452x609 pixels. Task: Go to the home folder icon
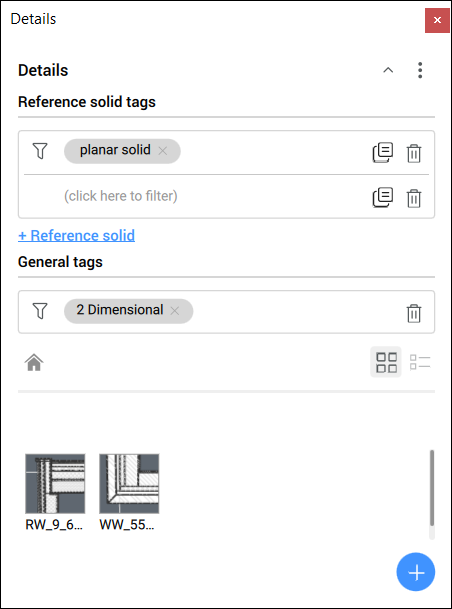point(34,363)
